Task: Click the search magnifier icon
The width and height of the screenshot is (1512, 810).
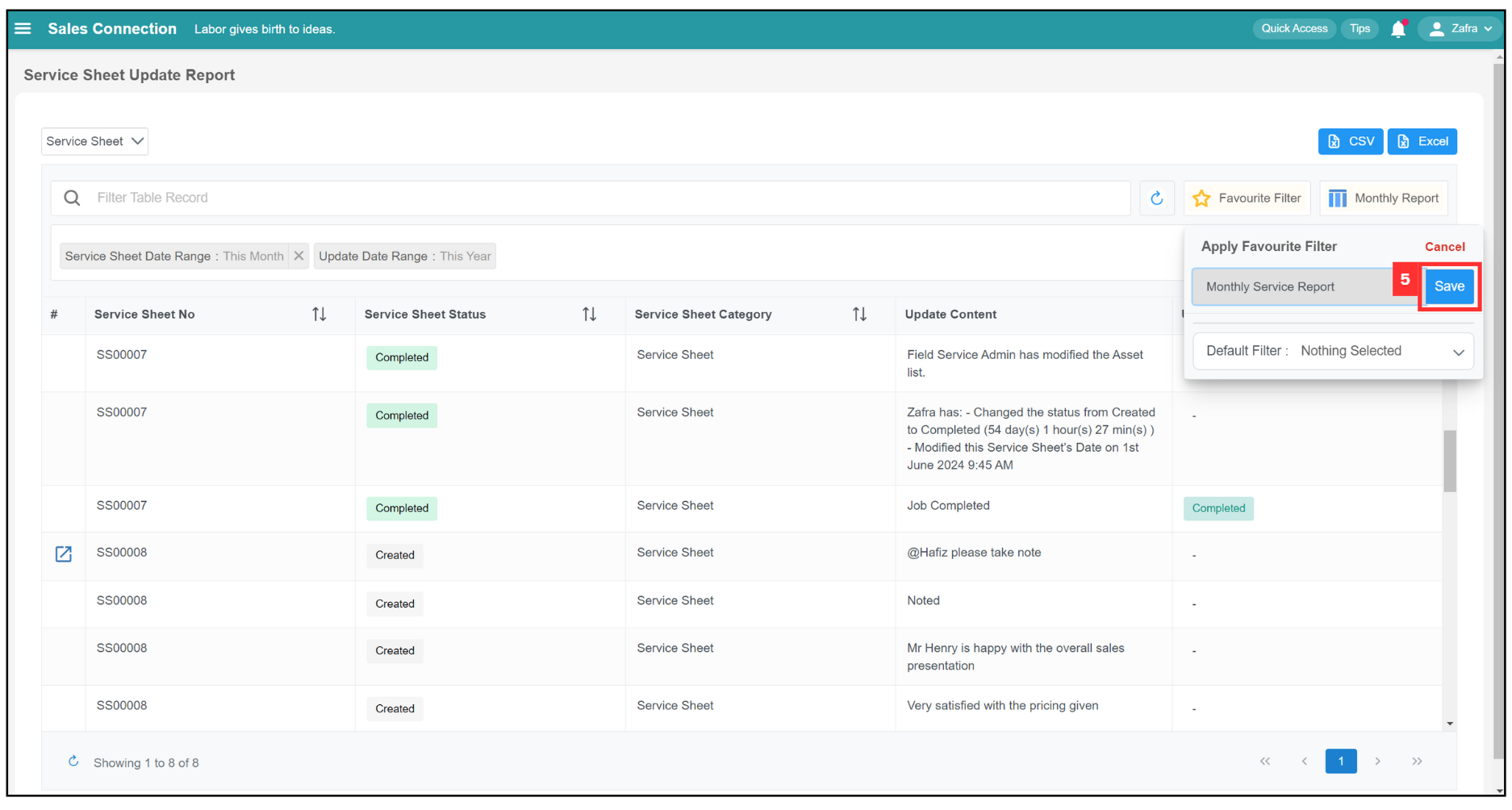Action: pyautogui.click(x=72, y=198)
